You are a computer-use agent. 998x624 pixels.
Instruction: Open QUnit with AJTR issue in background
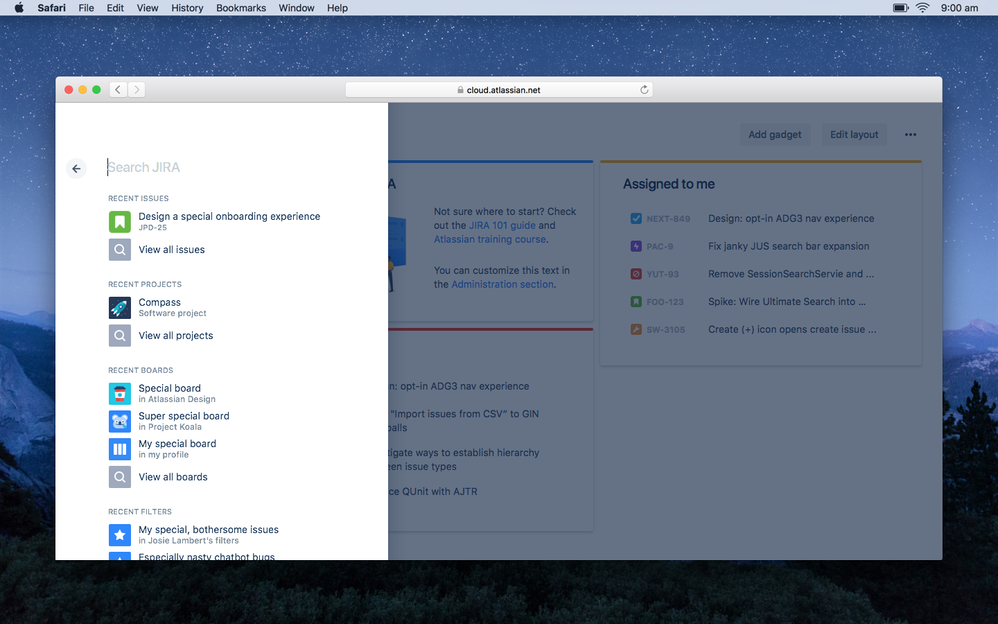433,492
